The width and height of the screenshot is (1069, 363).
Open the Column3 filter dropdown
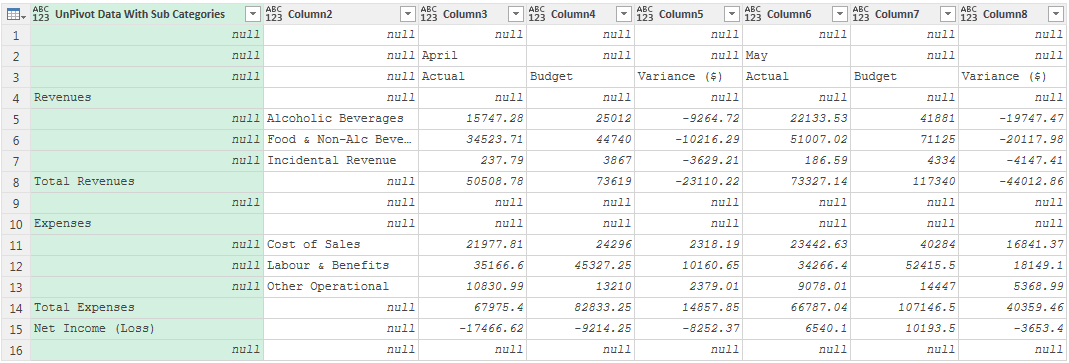516,14
